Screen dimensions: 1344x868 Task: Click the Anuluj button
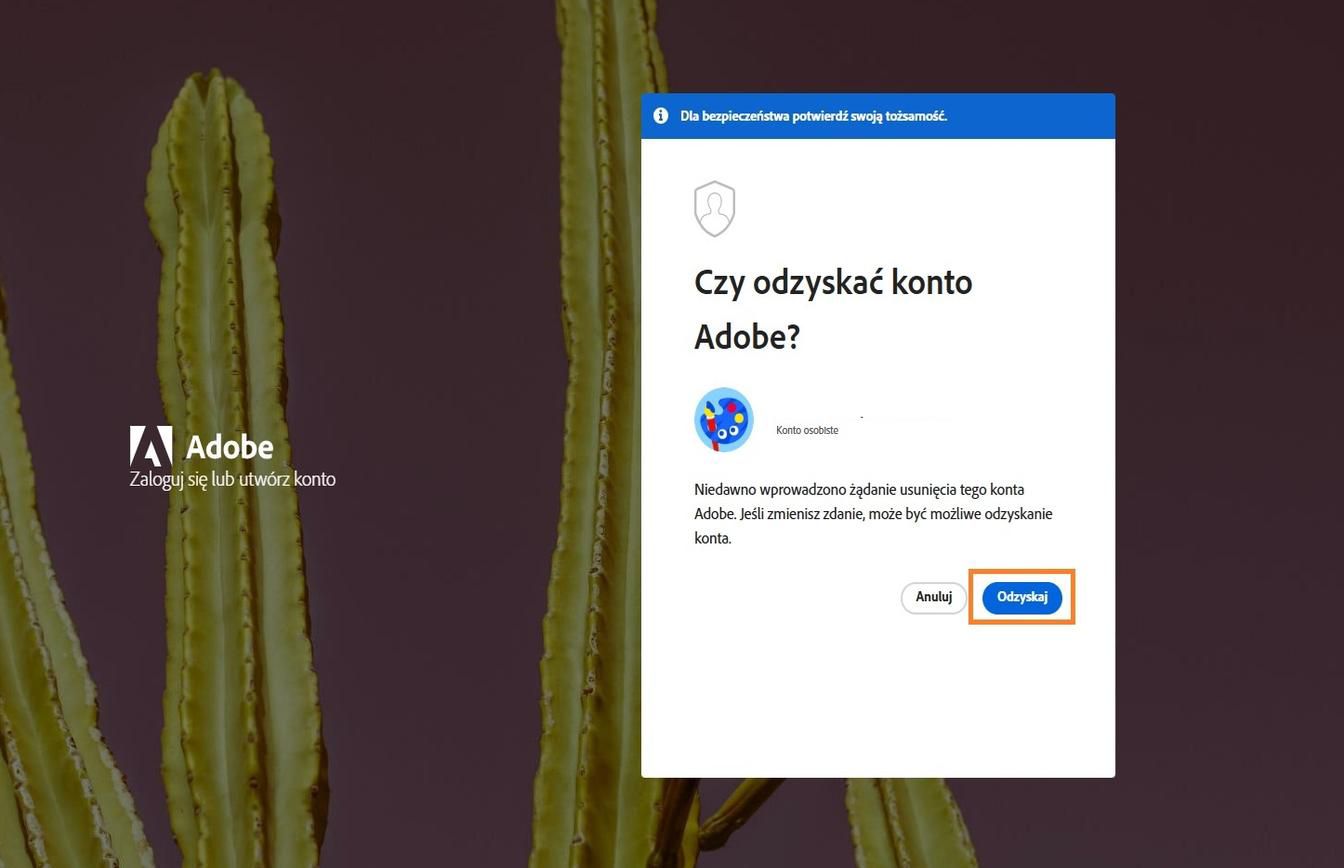[933, 597]
